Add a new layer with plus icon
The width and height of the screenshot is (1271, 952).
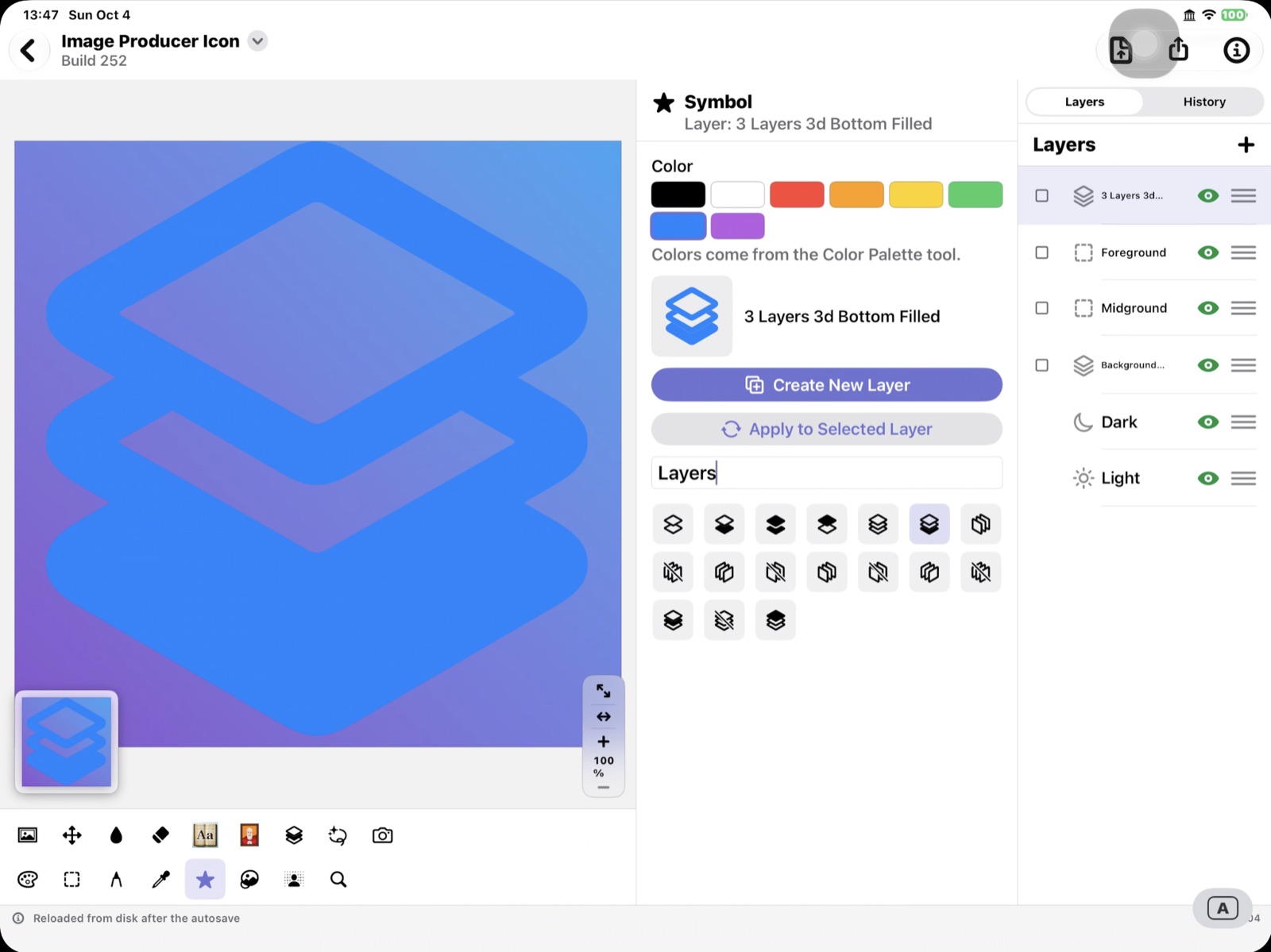1246,145
